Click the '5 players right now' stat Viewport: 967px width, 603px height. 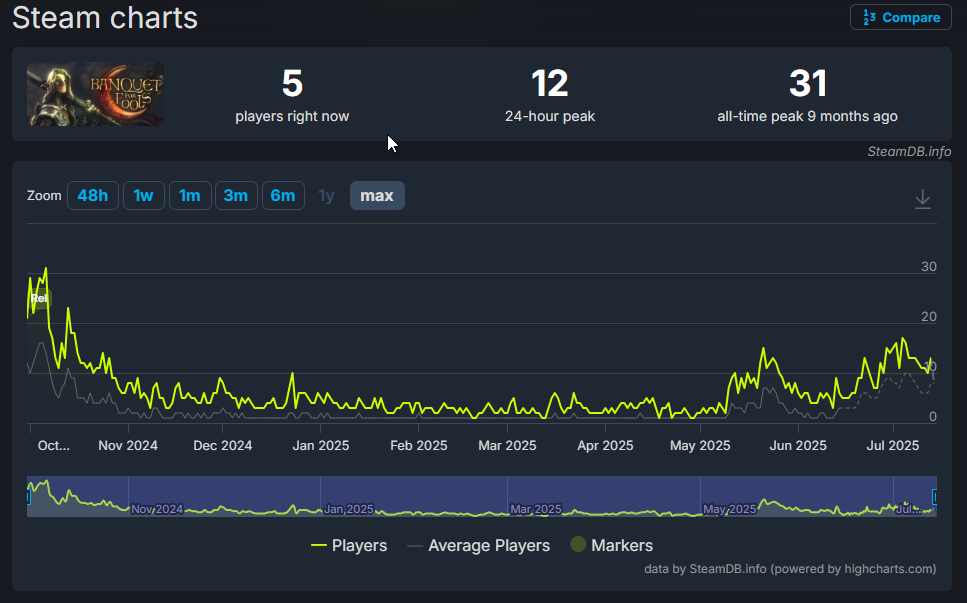click(x=292, y=95)
